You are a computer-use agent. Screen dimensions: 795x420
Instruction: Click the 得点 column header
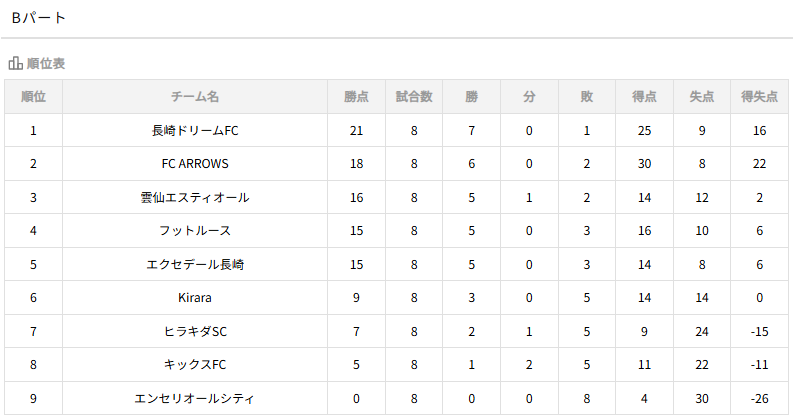pos(645,97)
